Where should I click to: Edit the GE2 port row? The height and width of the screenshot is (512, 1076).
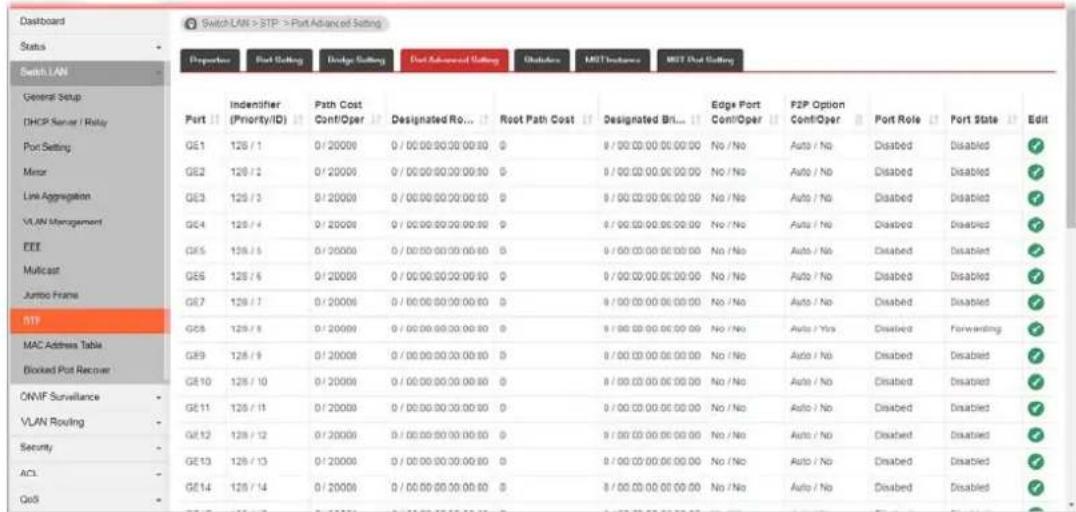point(1035,172)
